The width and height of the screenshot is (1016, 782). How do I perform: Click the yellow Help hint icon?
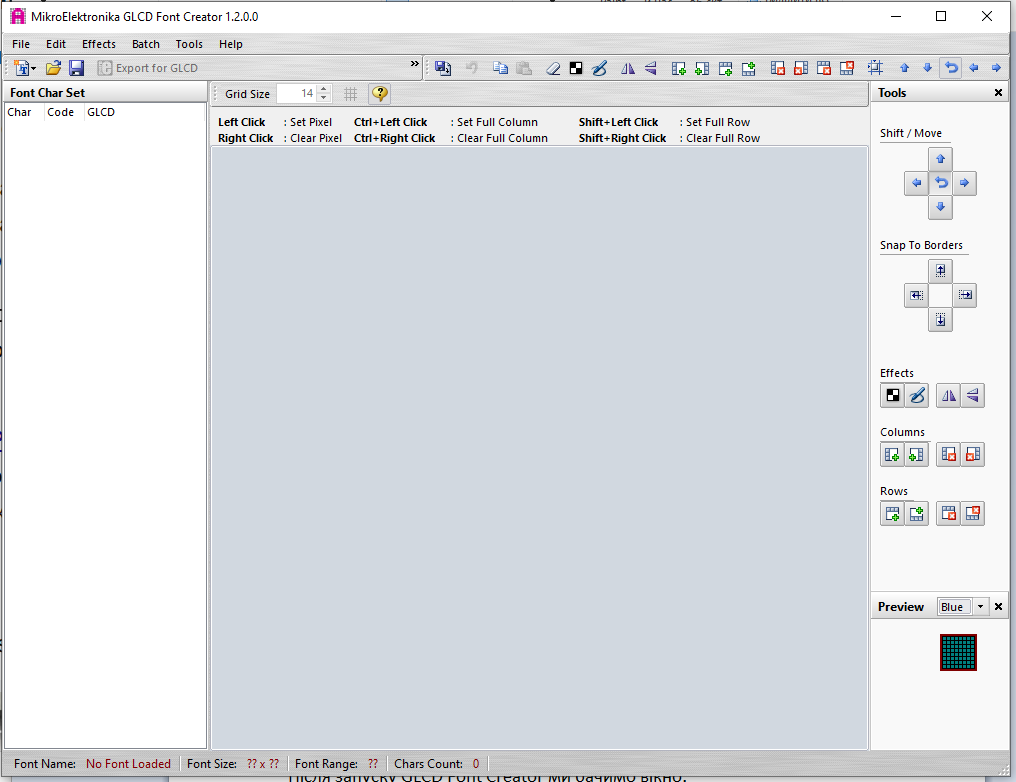click(380, 94)
